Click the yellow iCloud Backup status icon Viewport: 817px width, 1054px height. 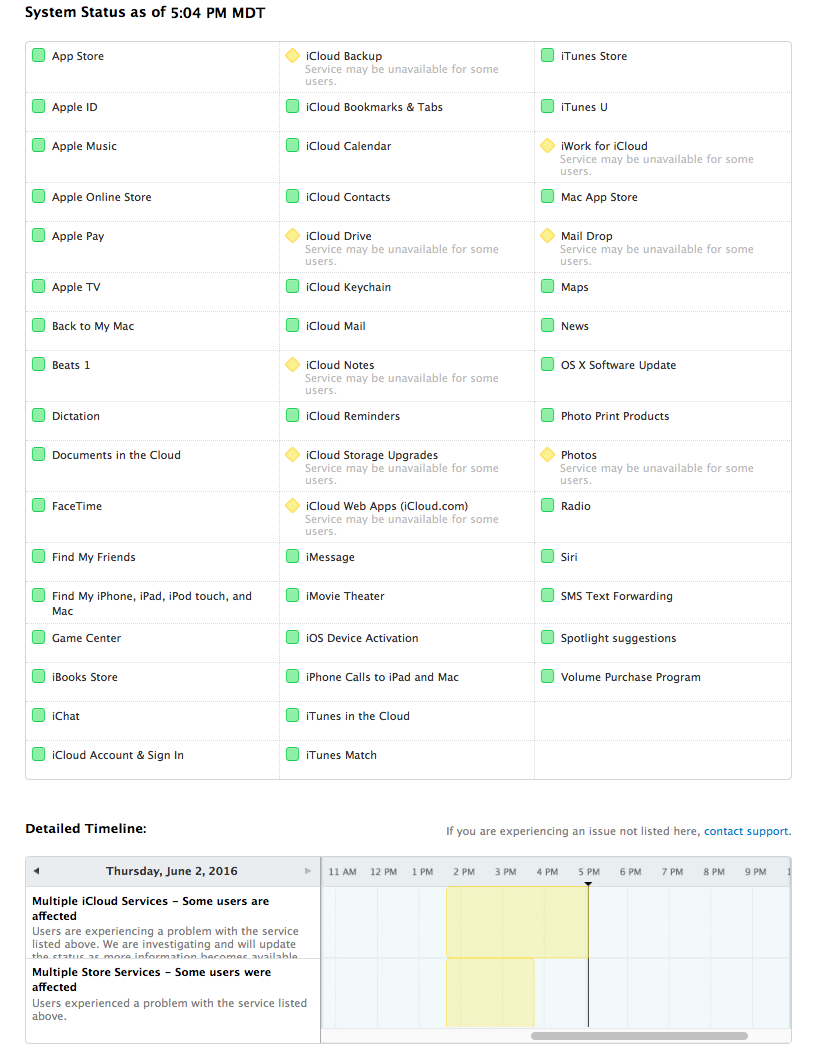(292, 56)
